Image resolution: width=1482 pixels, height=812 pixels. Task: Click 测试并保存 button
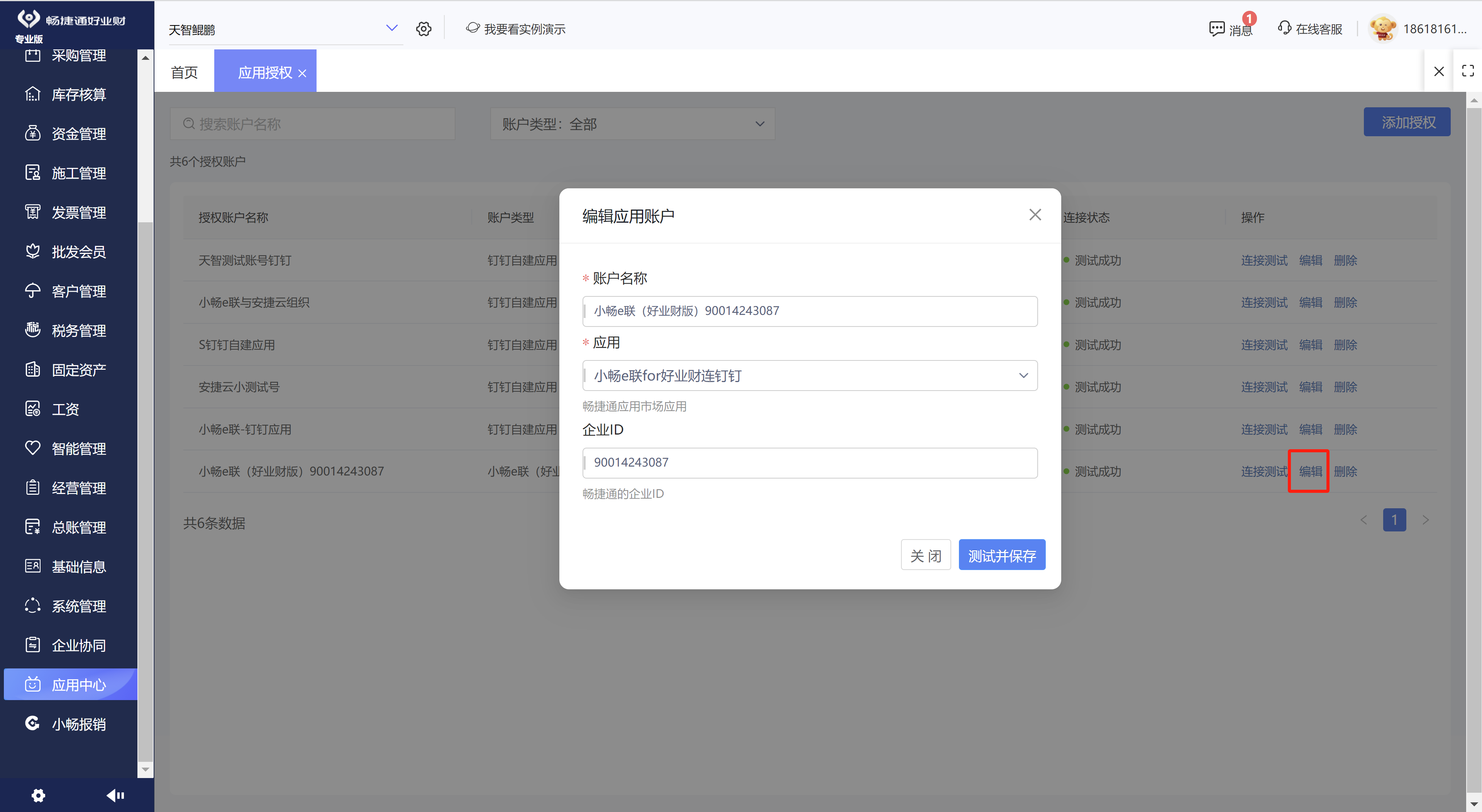point(1002,555)
